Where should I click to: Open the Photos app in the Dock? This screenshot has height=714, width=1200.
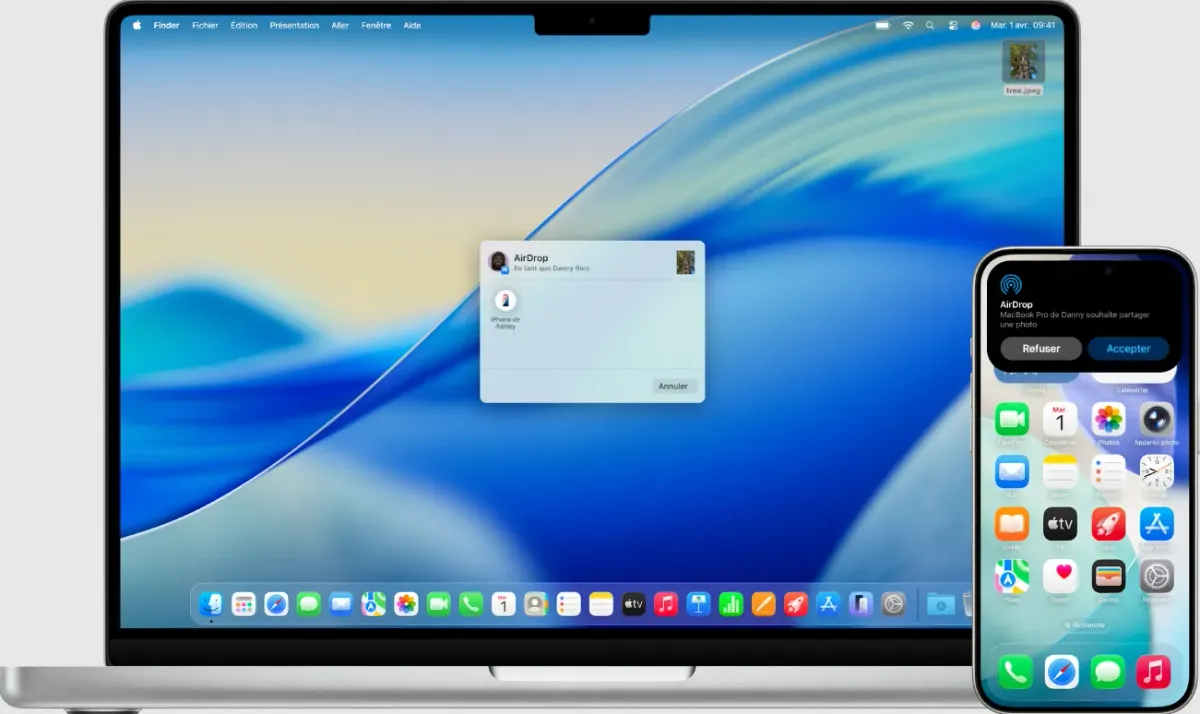403,603
